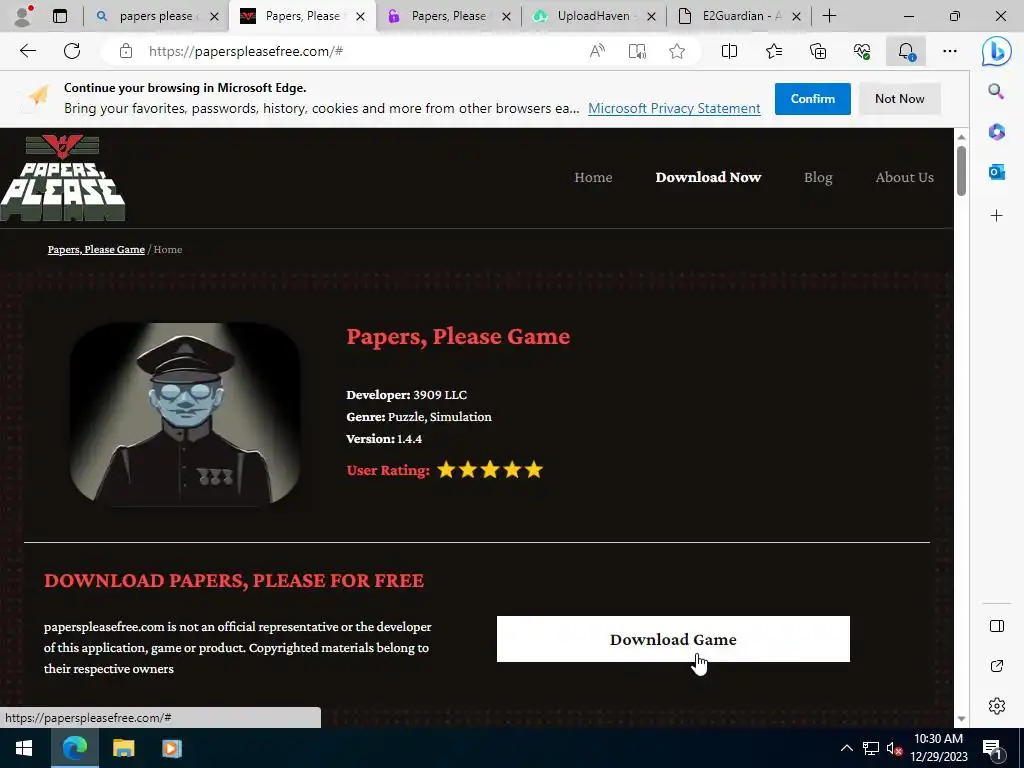Open File Explorer from taskbar

(x=123, y=748)
